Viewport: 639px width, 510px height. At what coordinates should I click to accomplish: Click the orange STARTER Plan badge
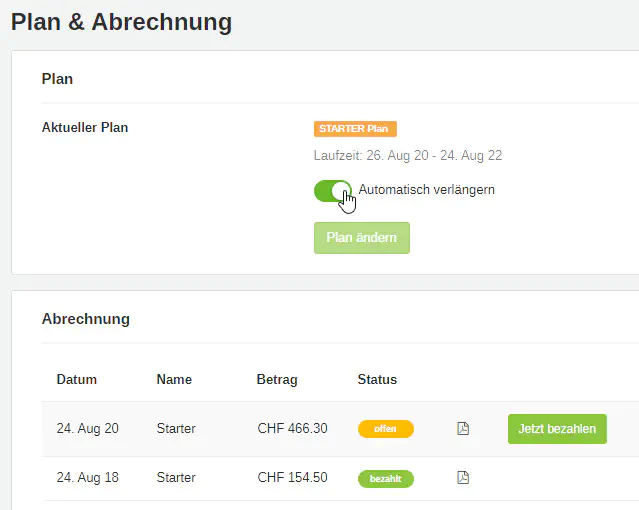coord(355,129)
